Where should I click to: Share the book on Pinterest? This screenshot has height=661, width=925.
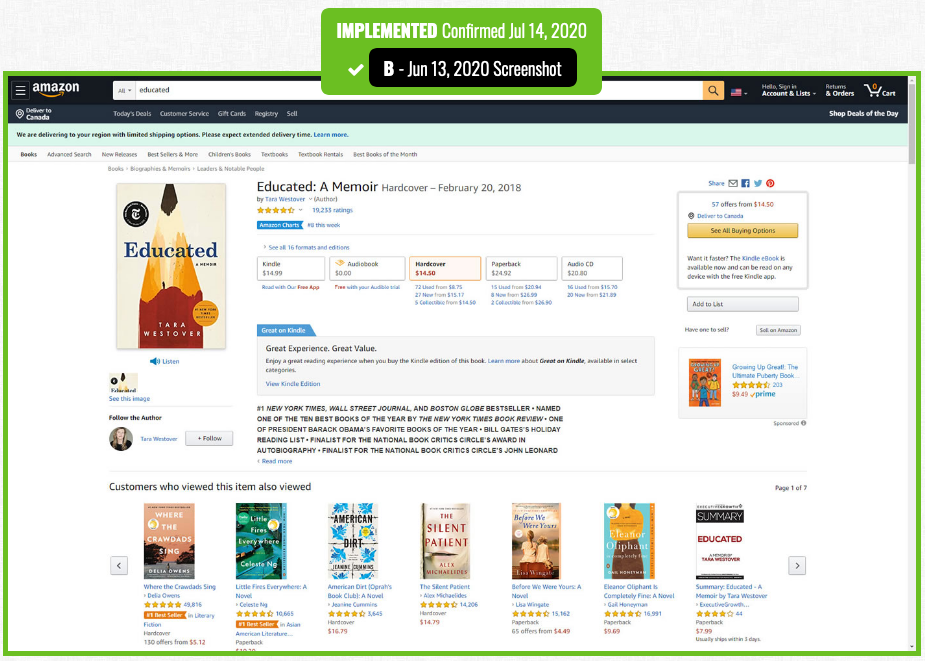coord(770,184)
